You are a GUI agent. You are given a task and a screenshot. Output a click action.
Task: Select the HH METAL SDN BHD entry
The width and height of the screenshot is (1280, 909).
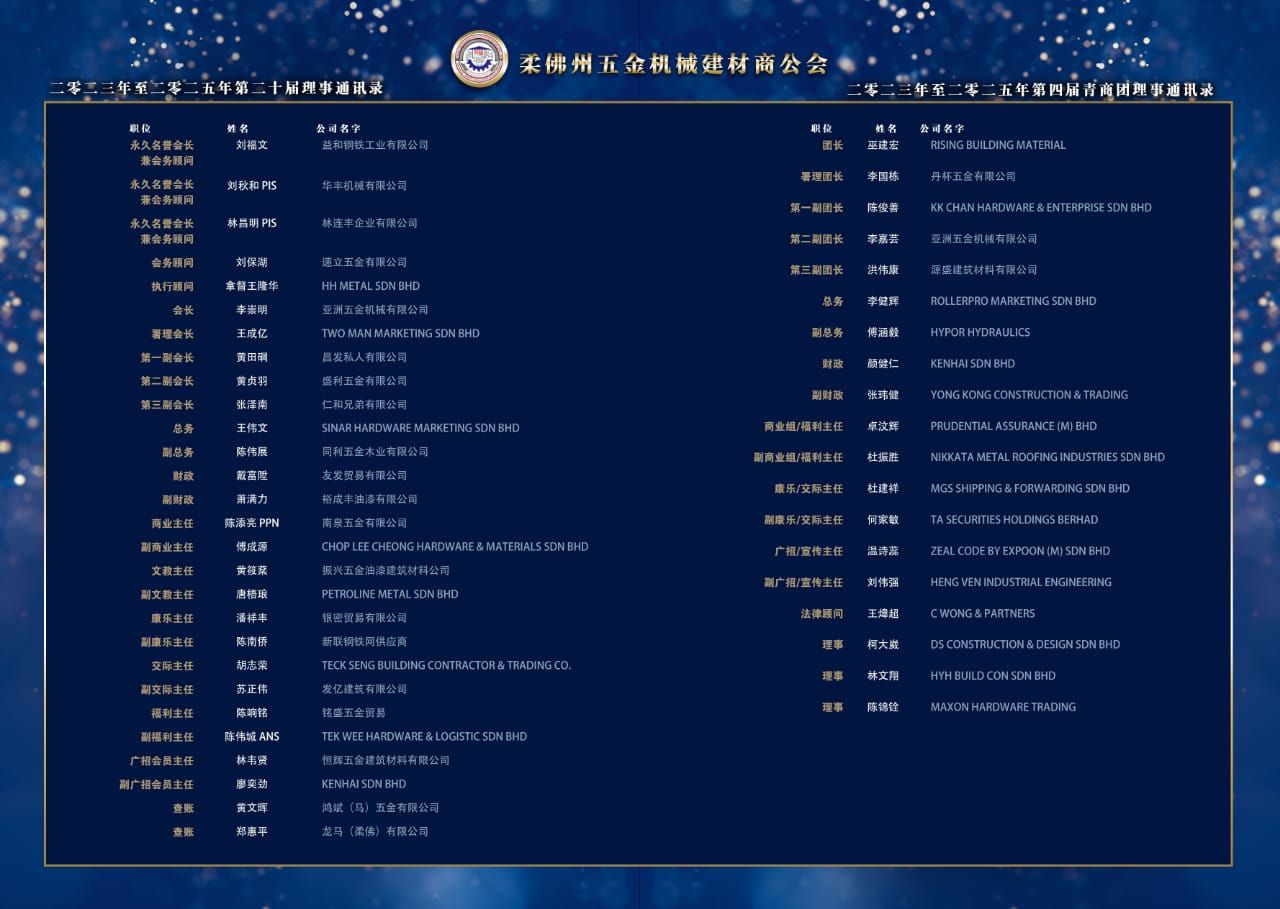click(370, 286)
